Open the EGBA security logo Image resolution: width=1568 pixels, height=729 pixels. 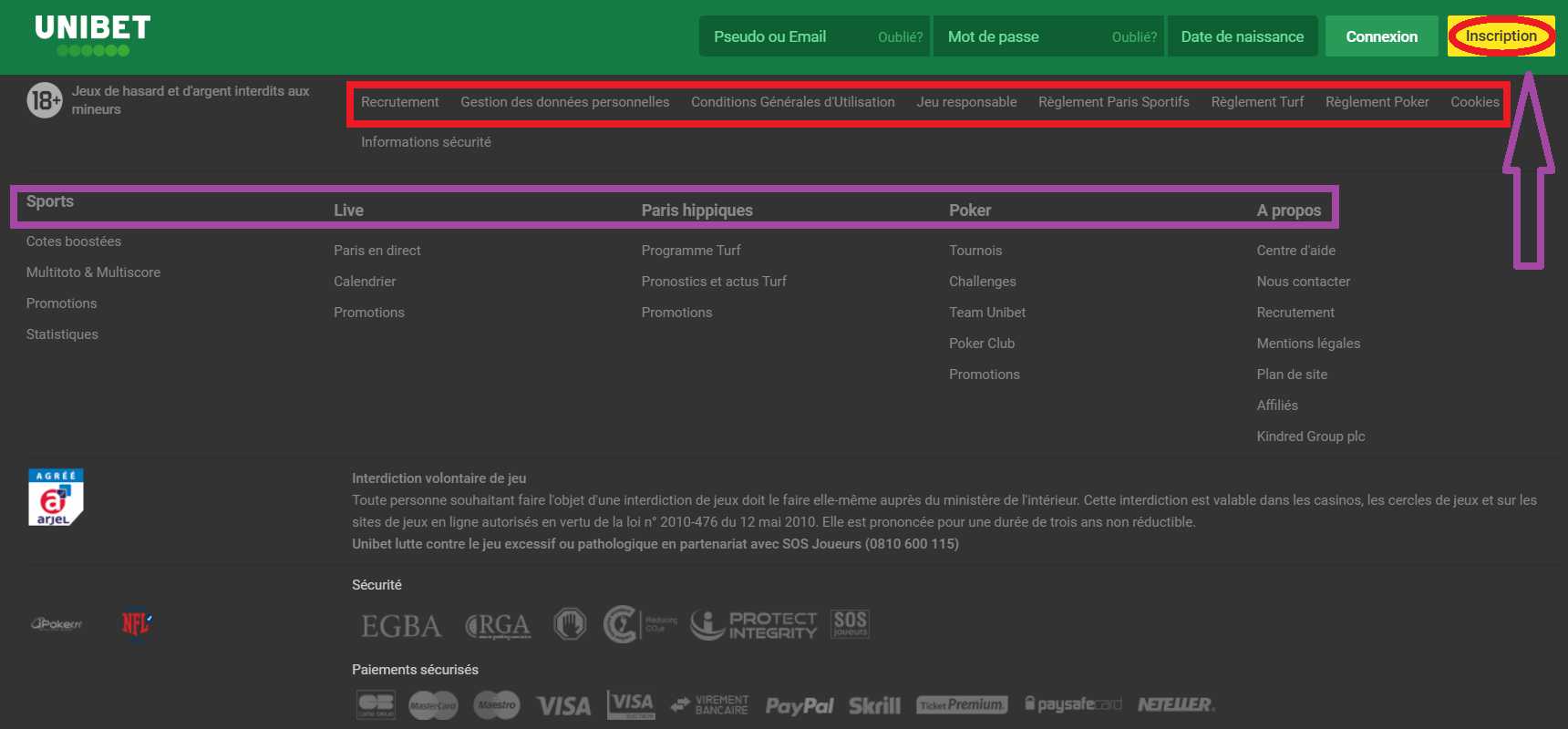[x=401, y=626]
